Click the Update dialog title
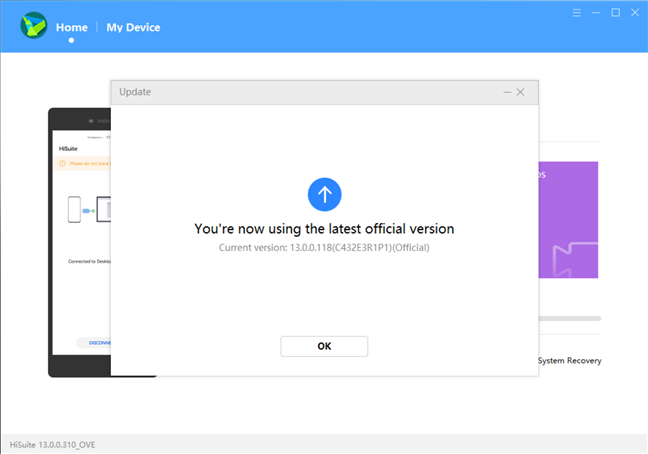This screenshot has width=648, height=454. tap(135, 92)
